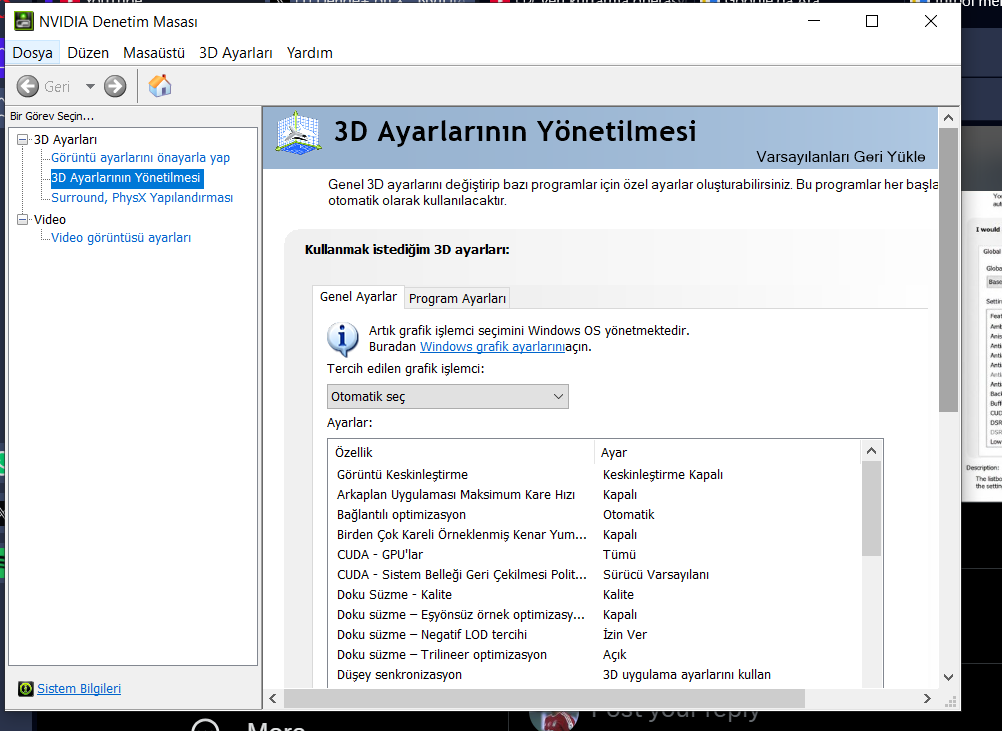Select the Düşey senkronizasyon row
Image resolution: width=1002 pixels, height=731 pixels.
[594, 675]
